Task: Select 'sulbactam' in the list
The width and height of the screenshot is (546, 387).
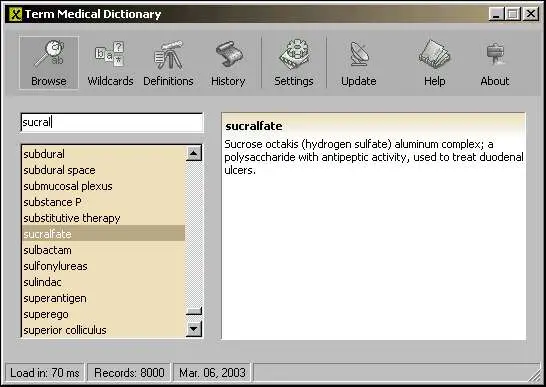Action: point(103,250)
